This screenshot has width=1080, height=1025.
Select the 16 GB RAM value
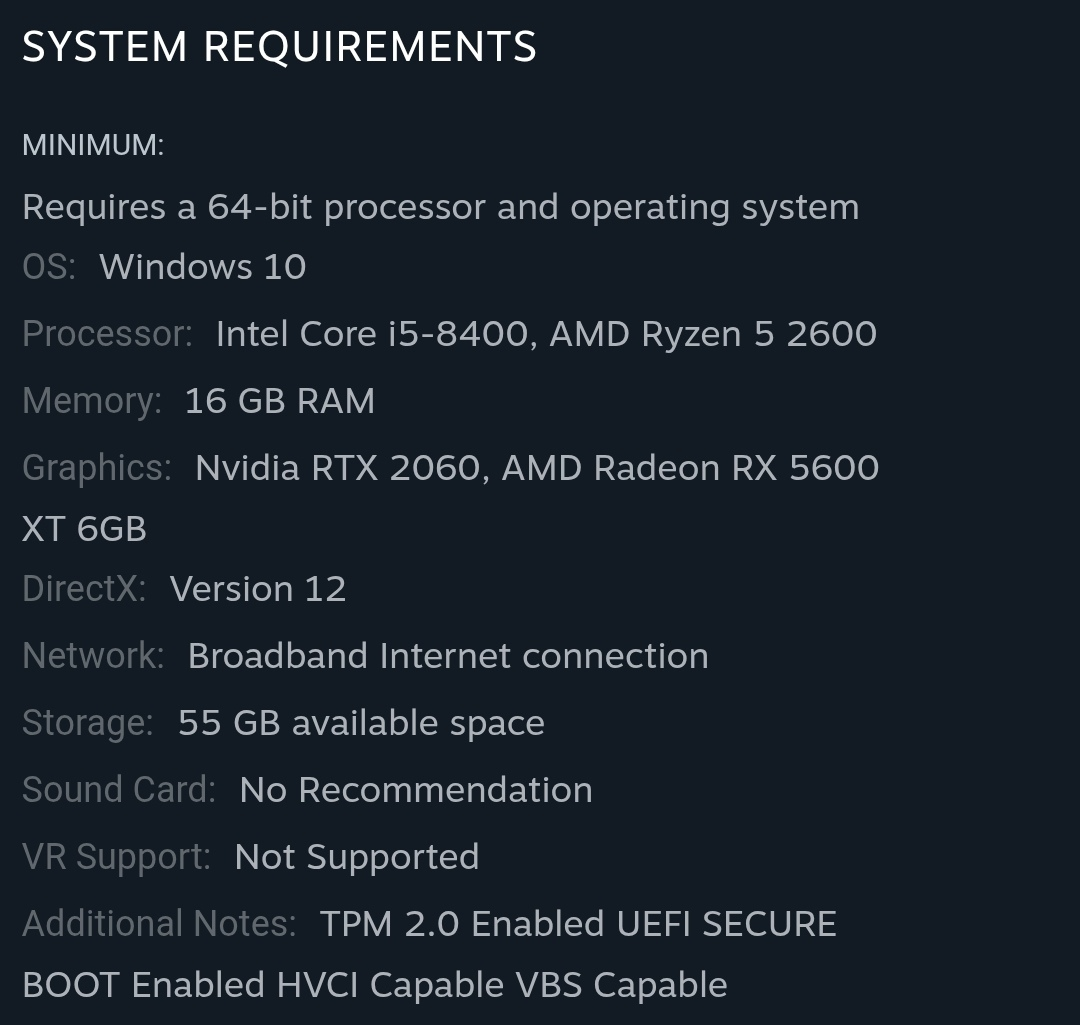point(280,401)
